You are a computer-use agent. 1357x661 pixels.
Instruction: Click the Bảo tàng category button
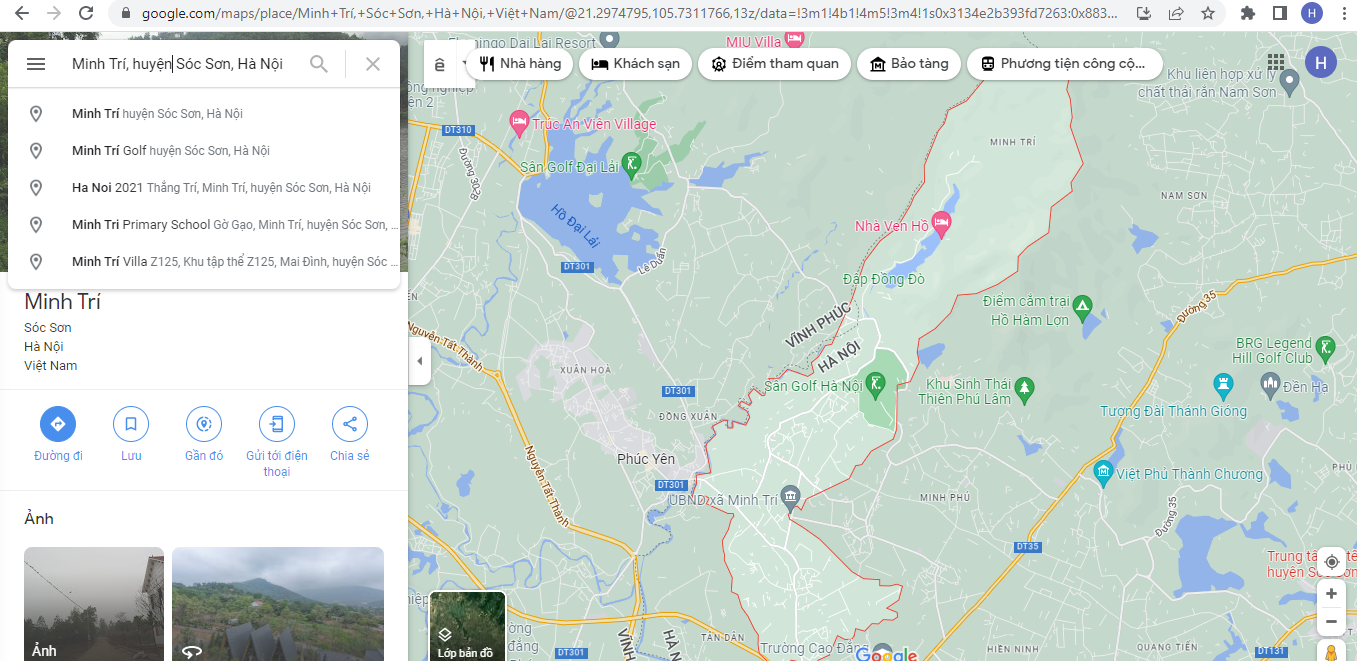pyautogui.click(x=909, y=64)
